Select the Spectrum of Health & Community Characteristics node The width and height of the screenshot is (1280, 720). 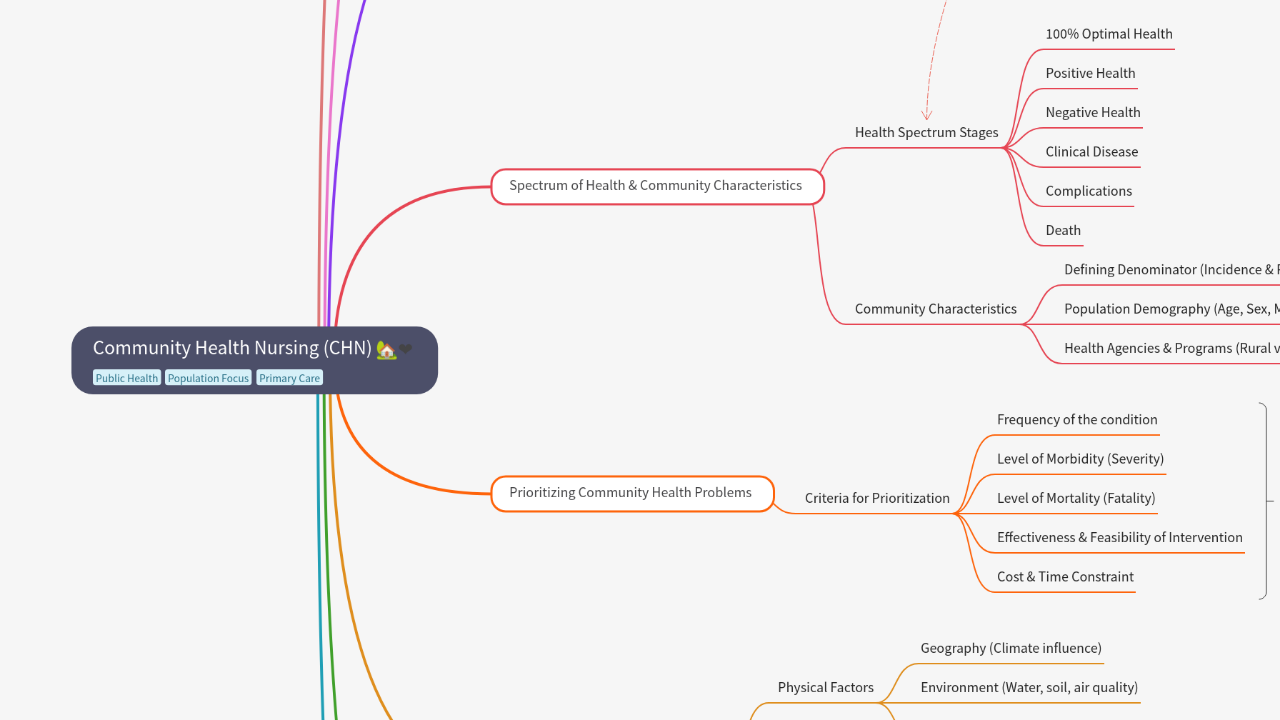point(656,186)
